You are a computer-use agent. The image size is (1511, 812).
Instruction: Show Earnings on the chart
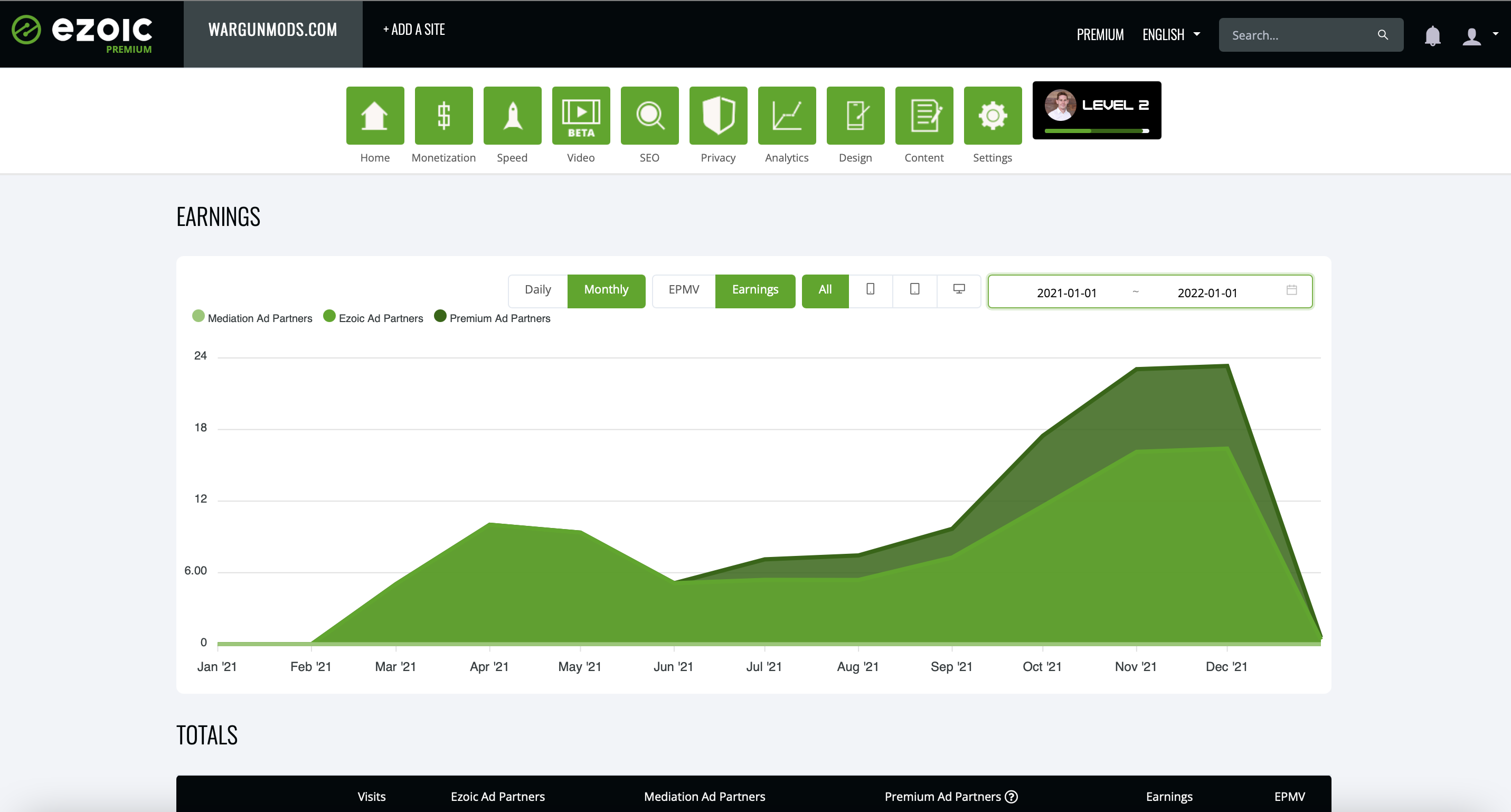[755, 290]
